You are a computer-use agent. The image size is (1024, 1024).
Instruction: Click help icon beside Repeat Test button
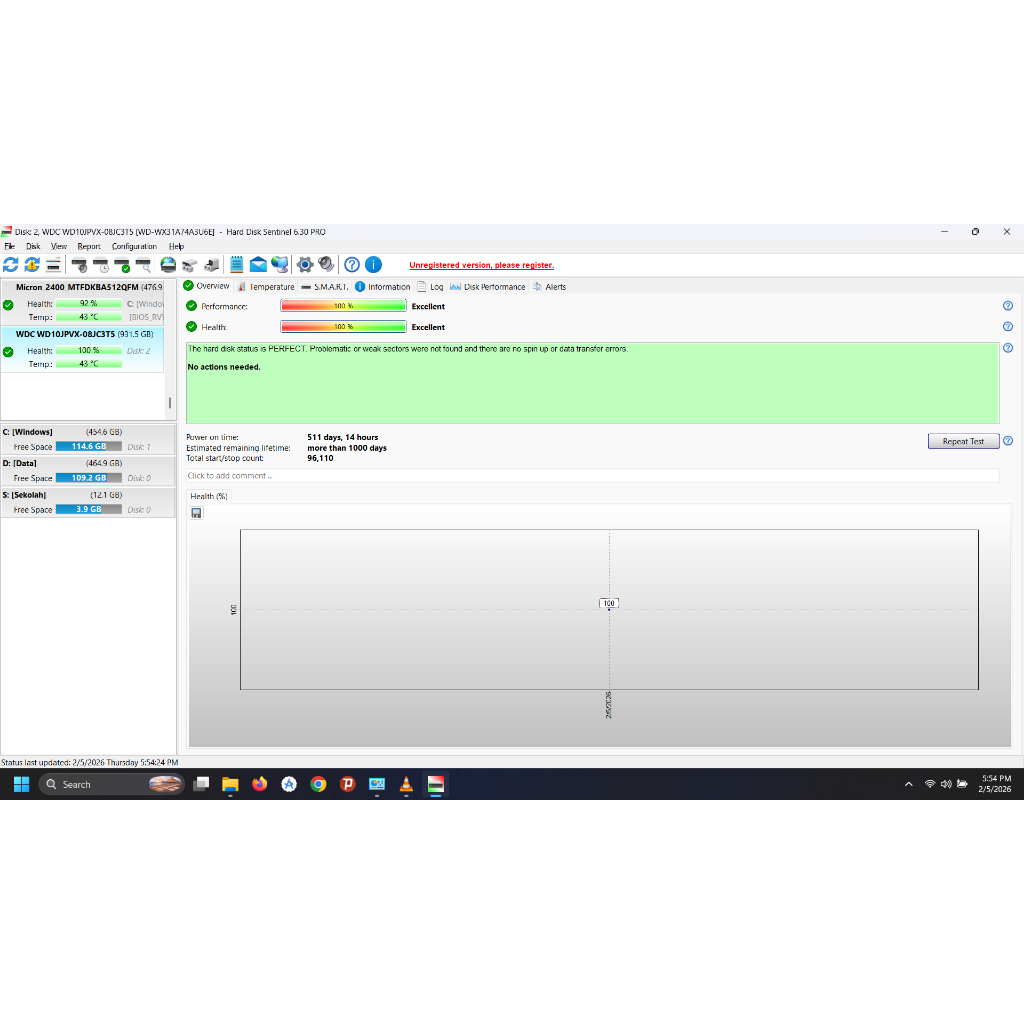click(x=1007, y=441)
